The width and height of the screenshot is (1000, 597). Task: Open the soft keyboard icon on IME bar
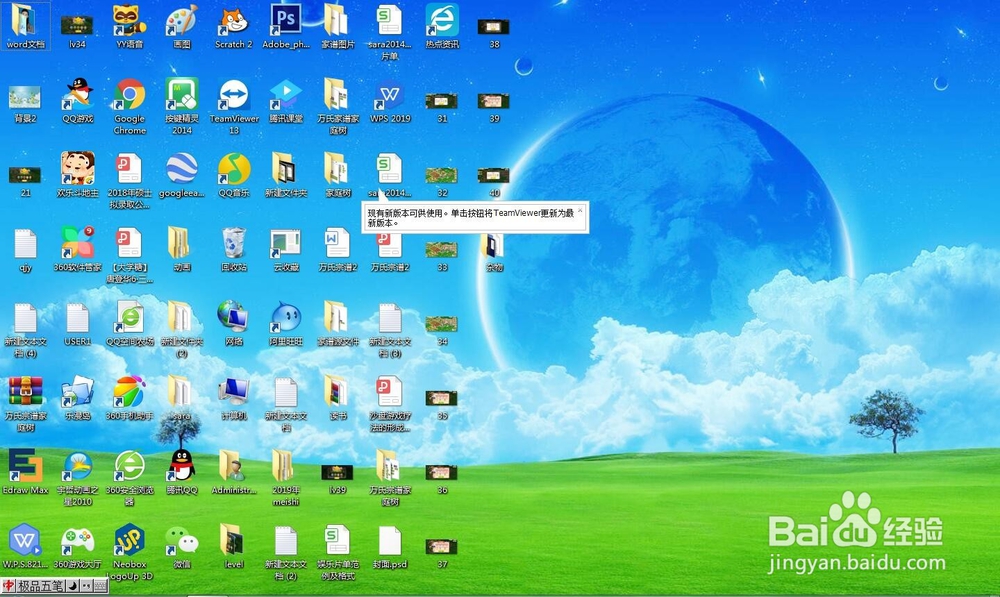coord(100,586)
